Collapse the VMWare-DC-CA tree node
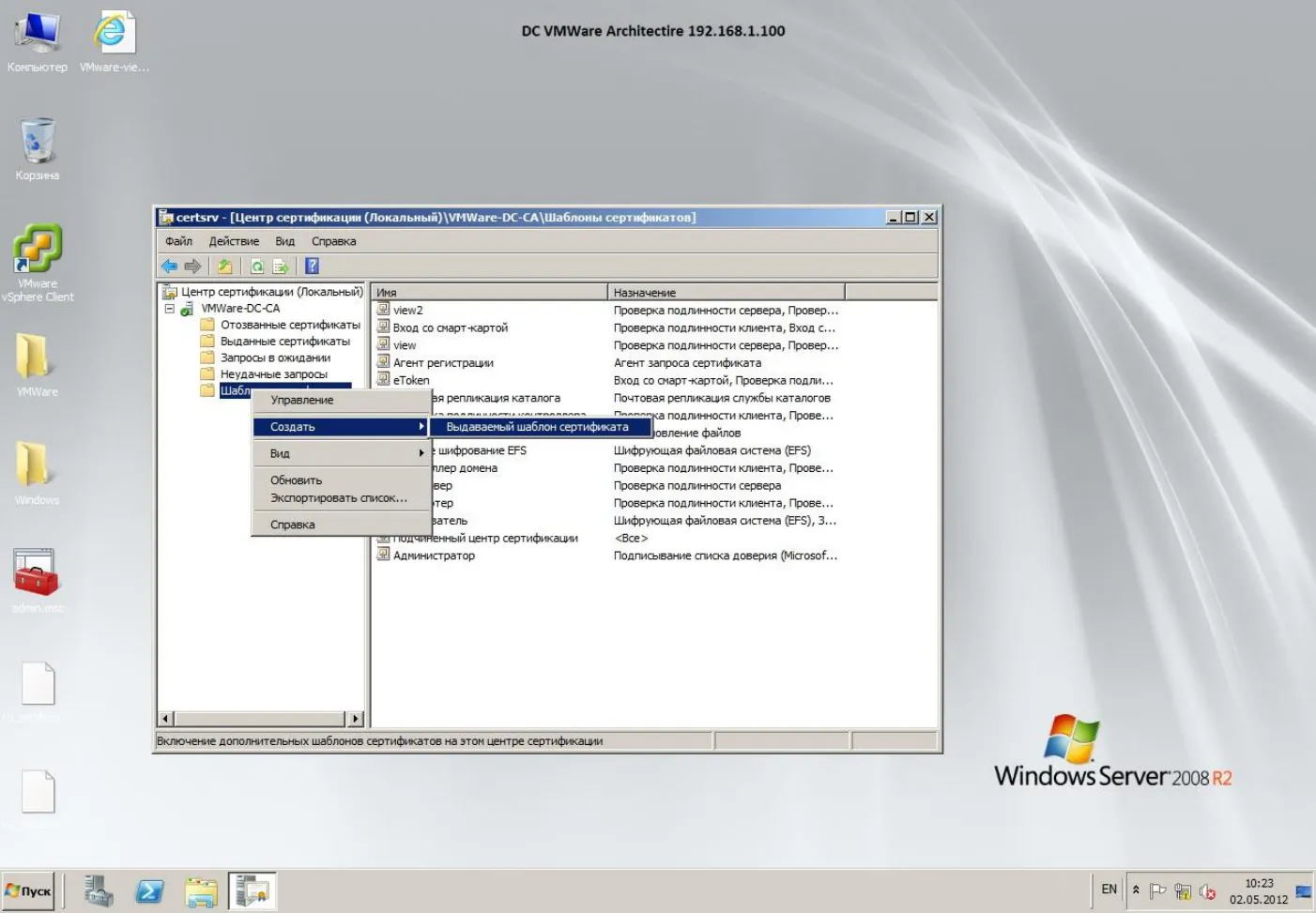The image size is (1316, 913). (170, 308)
